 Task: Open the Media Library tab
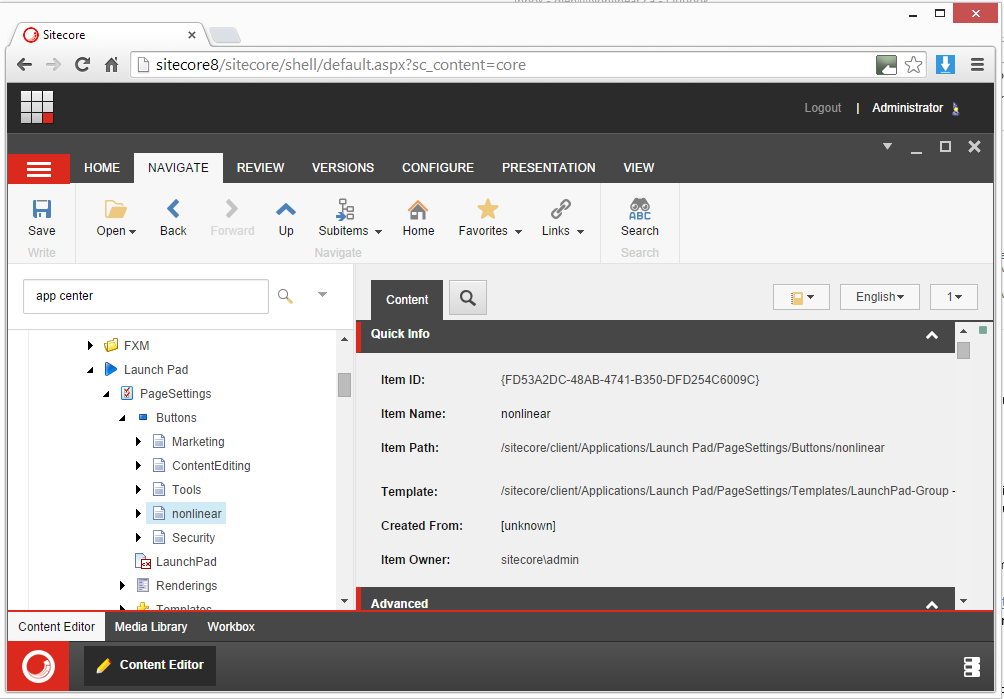point(150,627)
